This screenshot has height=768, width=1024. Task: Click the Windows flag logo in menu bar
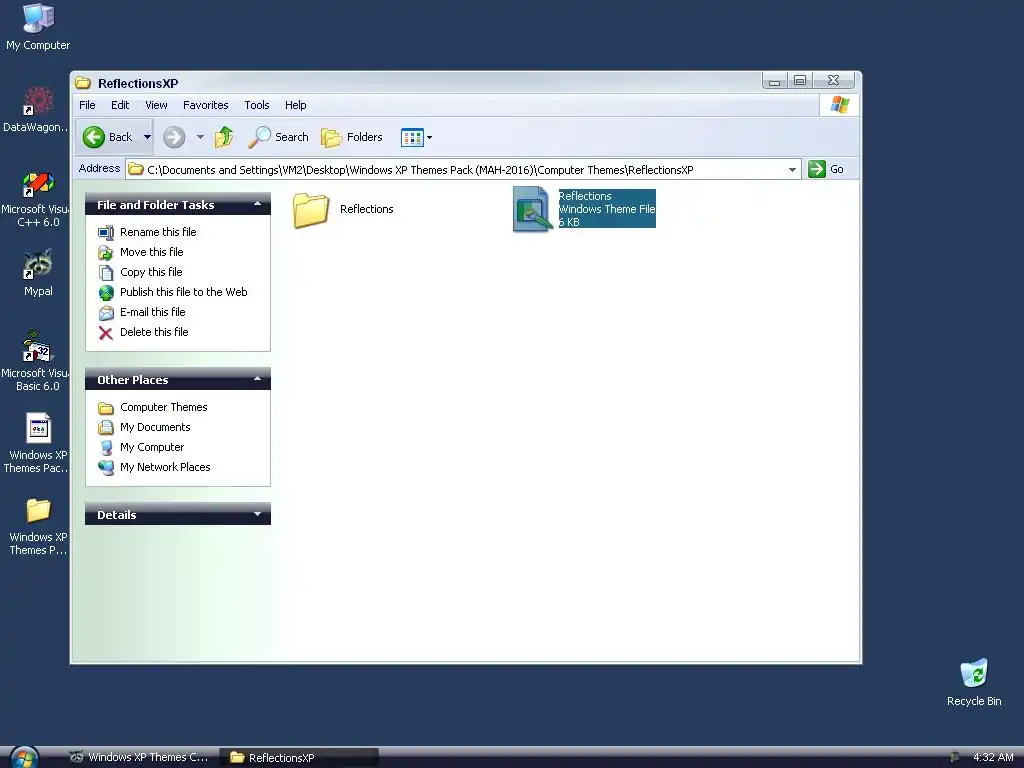pyautogui.click(x=839, y=105)
